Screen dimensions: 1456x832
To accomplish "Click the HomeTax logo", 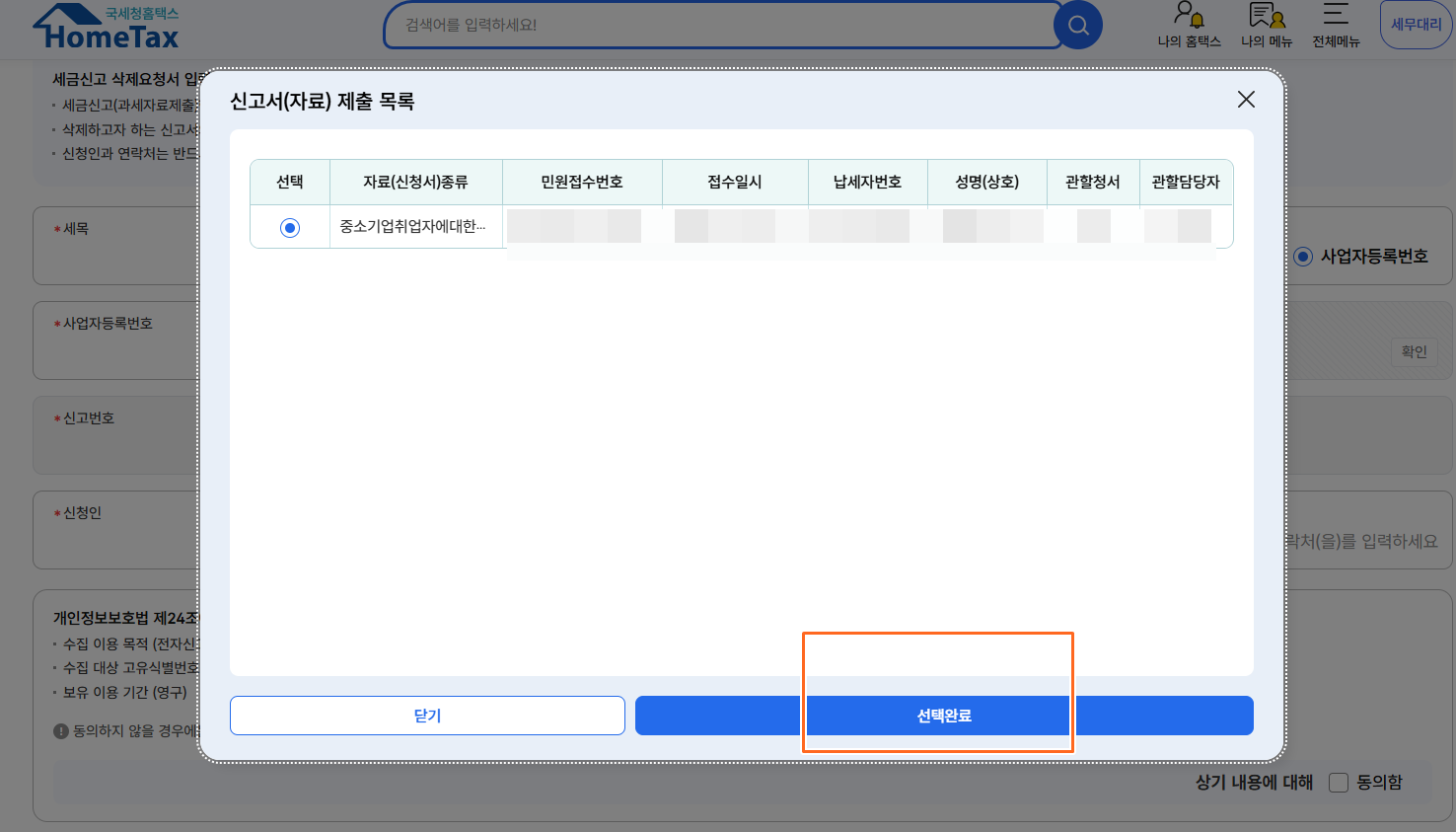I will coord(107,27).
